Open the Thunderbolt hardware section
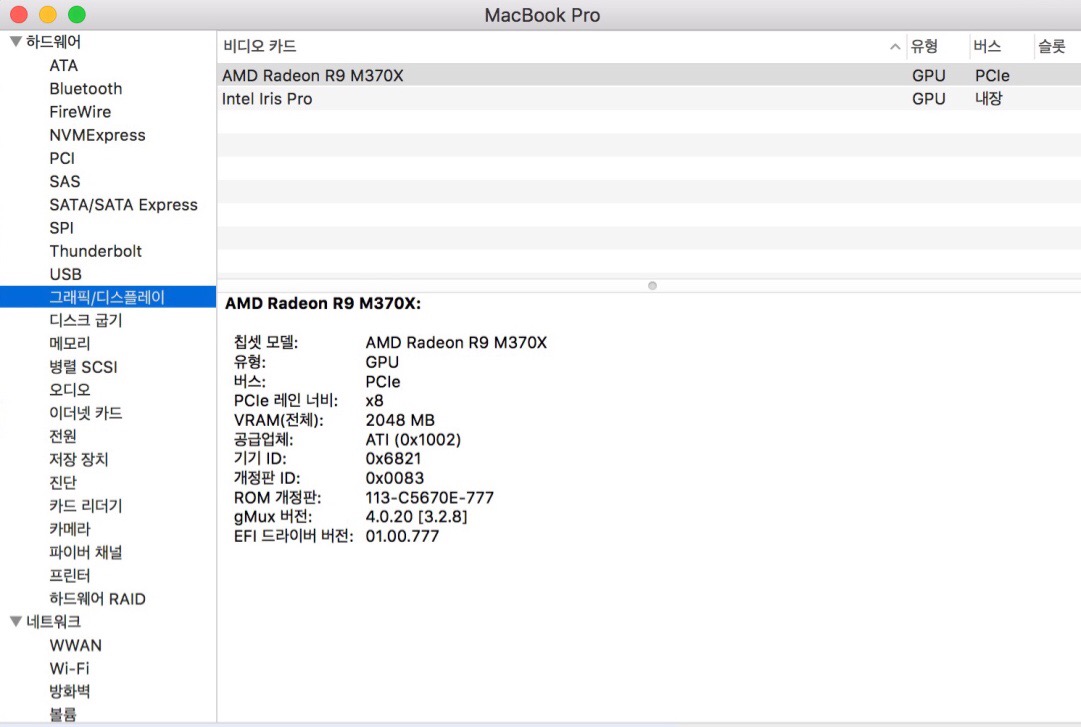 [x=96, y=251]
